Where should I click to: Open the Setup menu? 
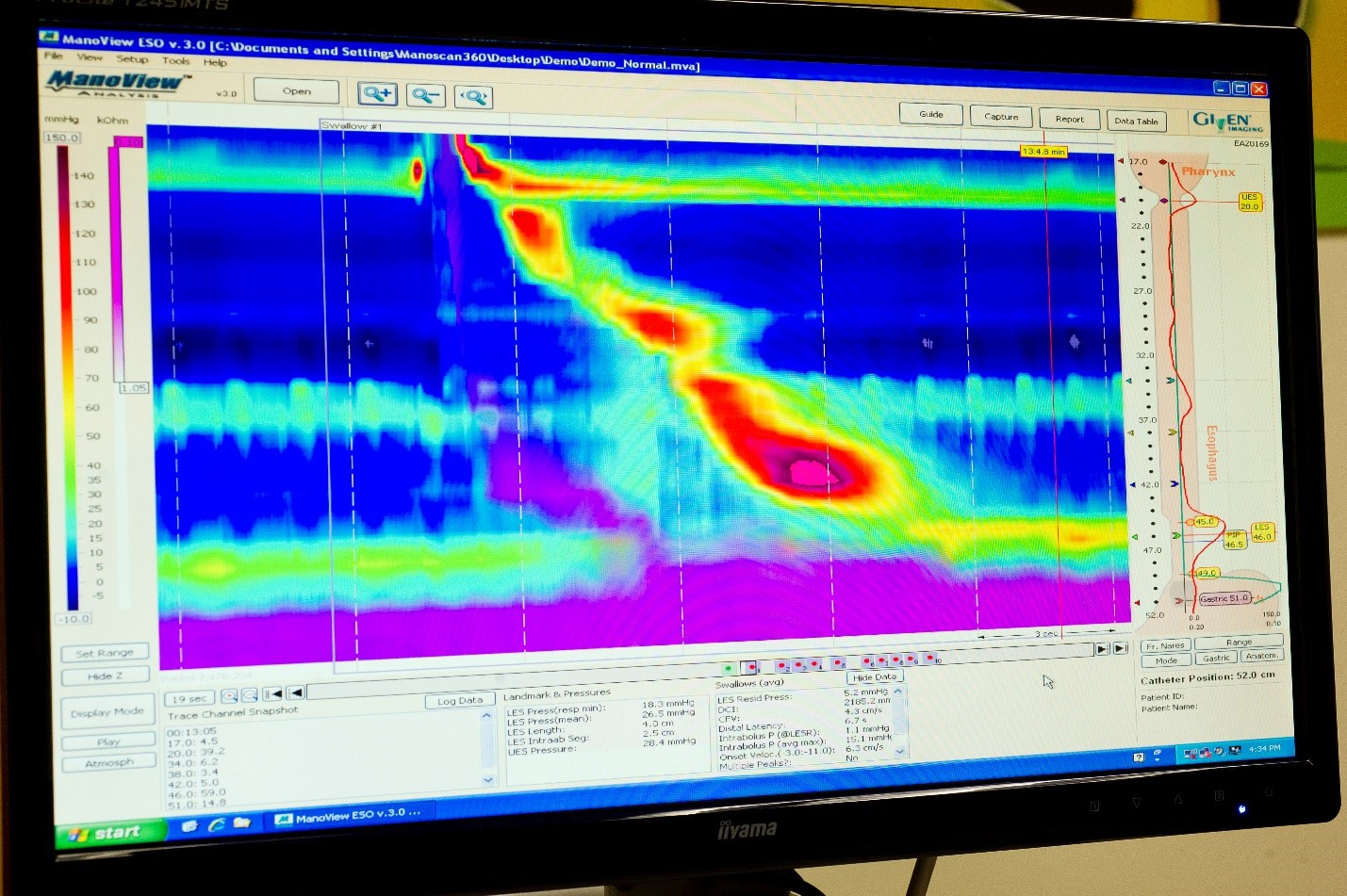[132, 59]
